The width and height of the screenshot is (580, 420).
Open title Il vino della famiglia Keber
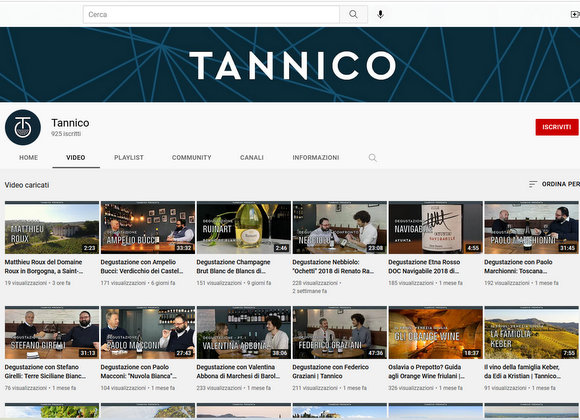point(522,372)
